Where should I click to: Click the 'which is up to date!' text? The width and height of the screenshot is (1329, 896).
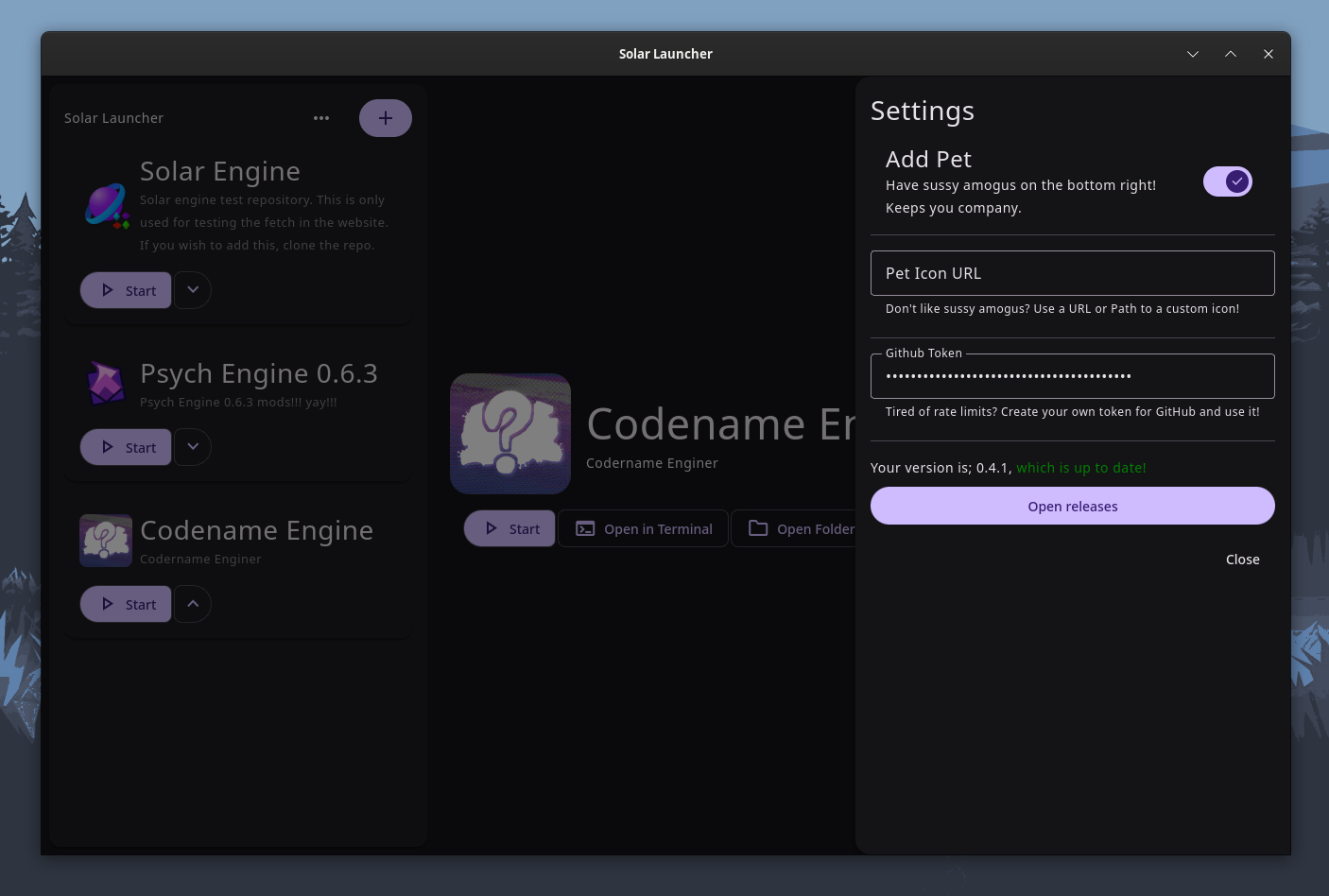[x=1081, y=468]
